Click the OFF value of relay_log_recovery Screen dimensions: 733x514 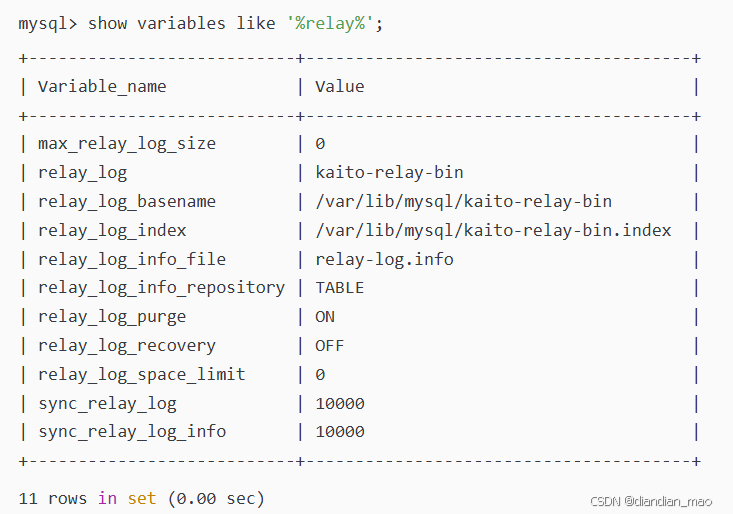330,346
